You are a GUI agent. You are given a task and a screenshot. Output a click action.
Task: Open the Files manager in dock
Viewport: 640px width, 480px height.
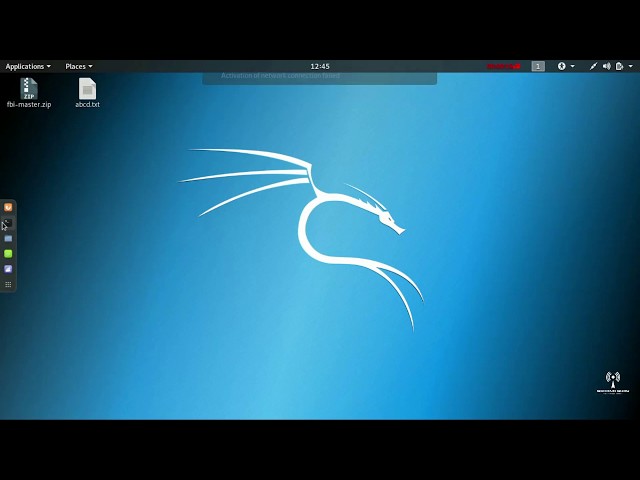pos(8,238)
